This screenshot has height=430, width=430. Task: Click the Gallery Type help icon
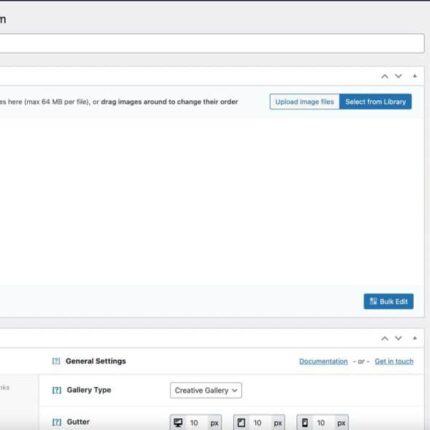click(x=57, y=390)
